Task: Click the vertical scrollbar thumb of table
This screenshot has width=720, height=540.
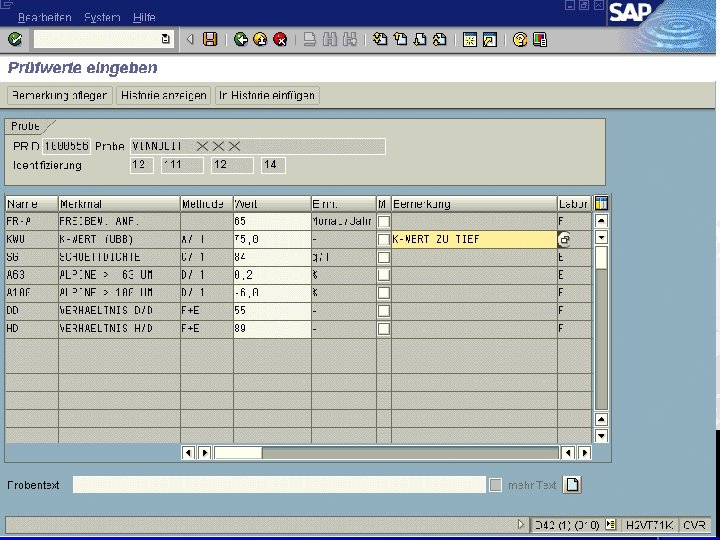Action: (x=601, y=258)
